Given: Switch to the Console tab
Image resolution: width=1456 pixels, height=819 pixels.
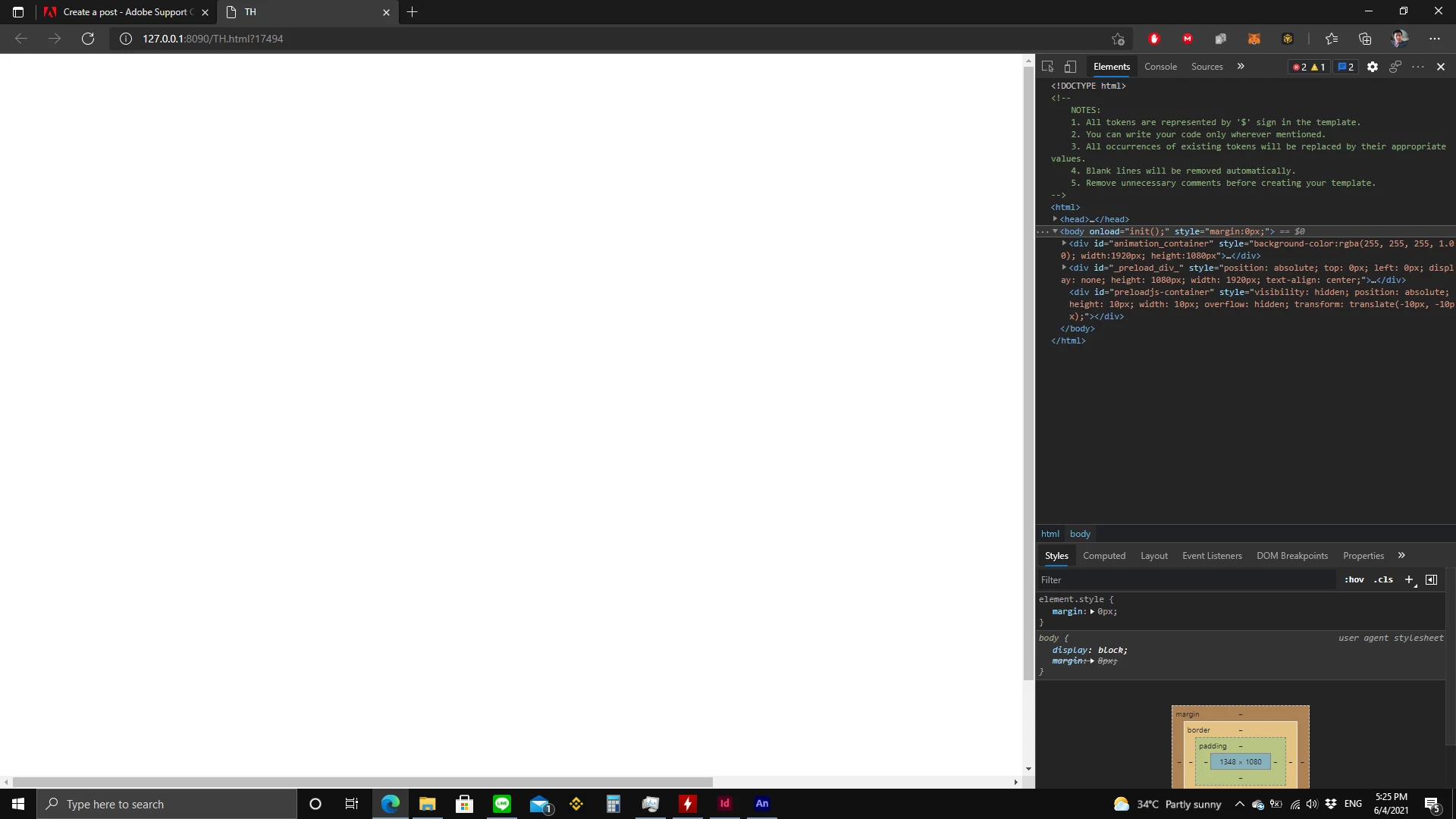Looking at the screenshot, I should (1160, 67).
